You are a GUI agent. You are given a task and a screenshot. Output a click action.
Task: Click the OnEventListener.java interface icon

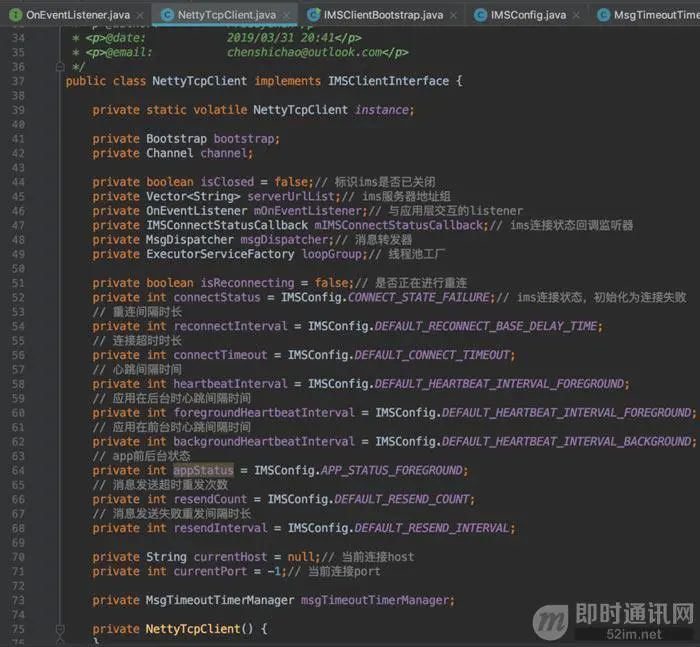tap(16, 15)
